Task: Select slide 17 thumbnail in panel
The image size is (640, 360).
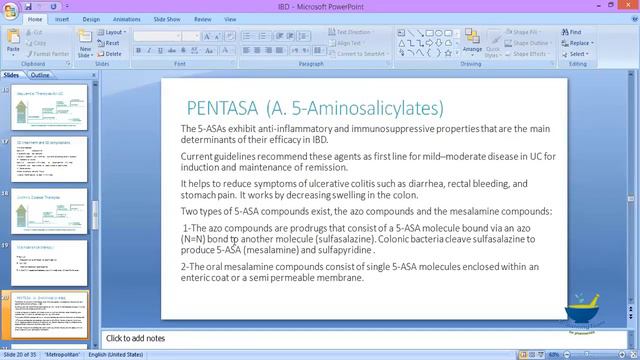Action: click(49, 160)
